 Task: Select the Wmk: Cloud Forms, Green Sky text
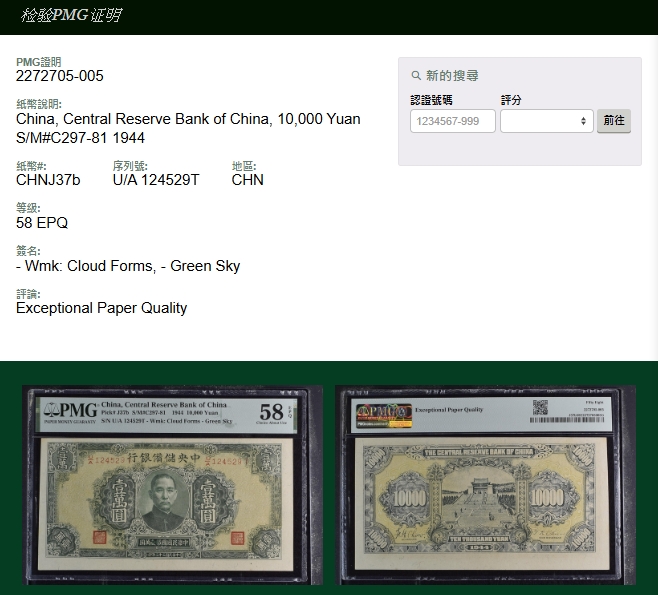click(x=128, y=266)
